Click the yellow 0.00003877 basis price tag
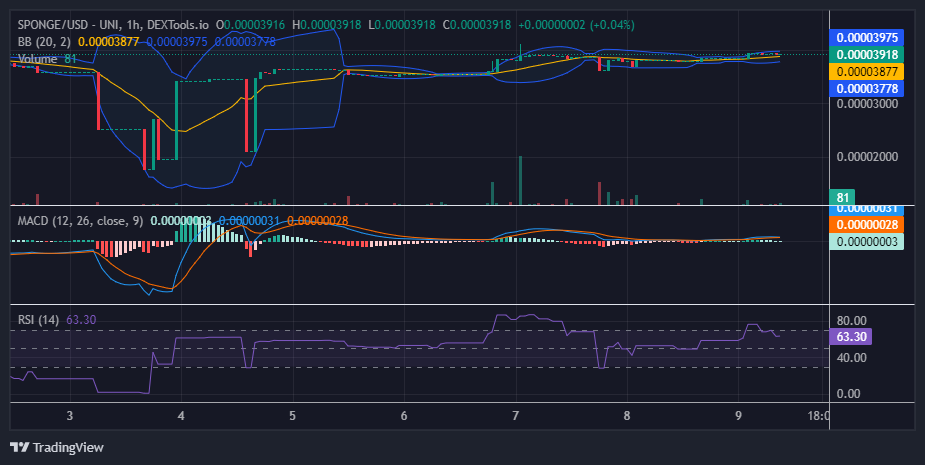 point(866,71)
